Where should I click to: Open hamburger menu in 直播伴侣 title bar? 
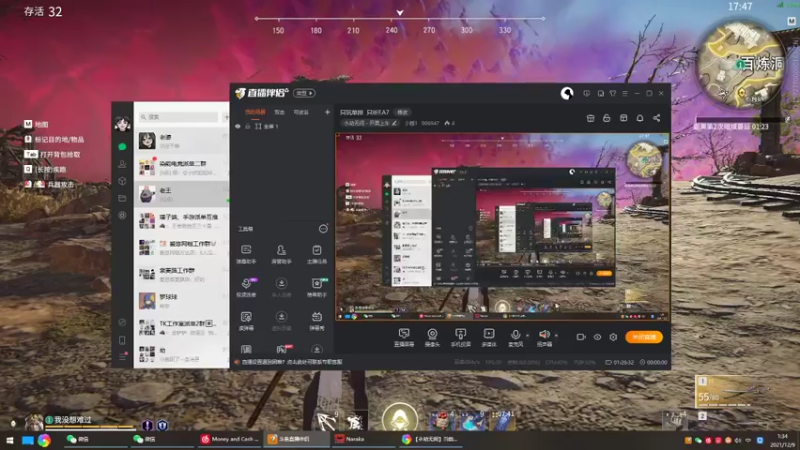point(625,93)
